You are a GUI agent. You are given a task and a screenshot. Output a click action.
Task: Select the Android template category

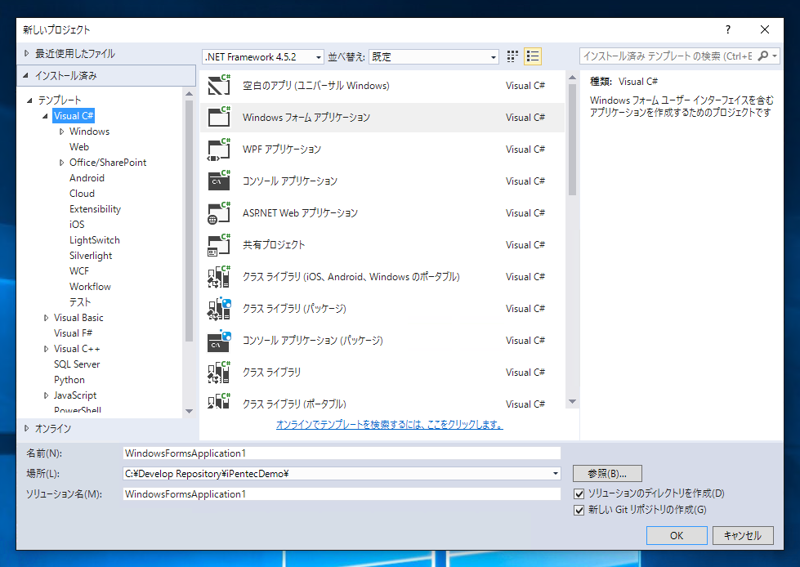(87, 178)
